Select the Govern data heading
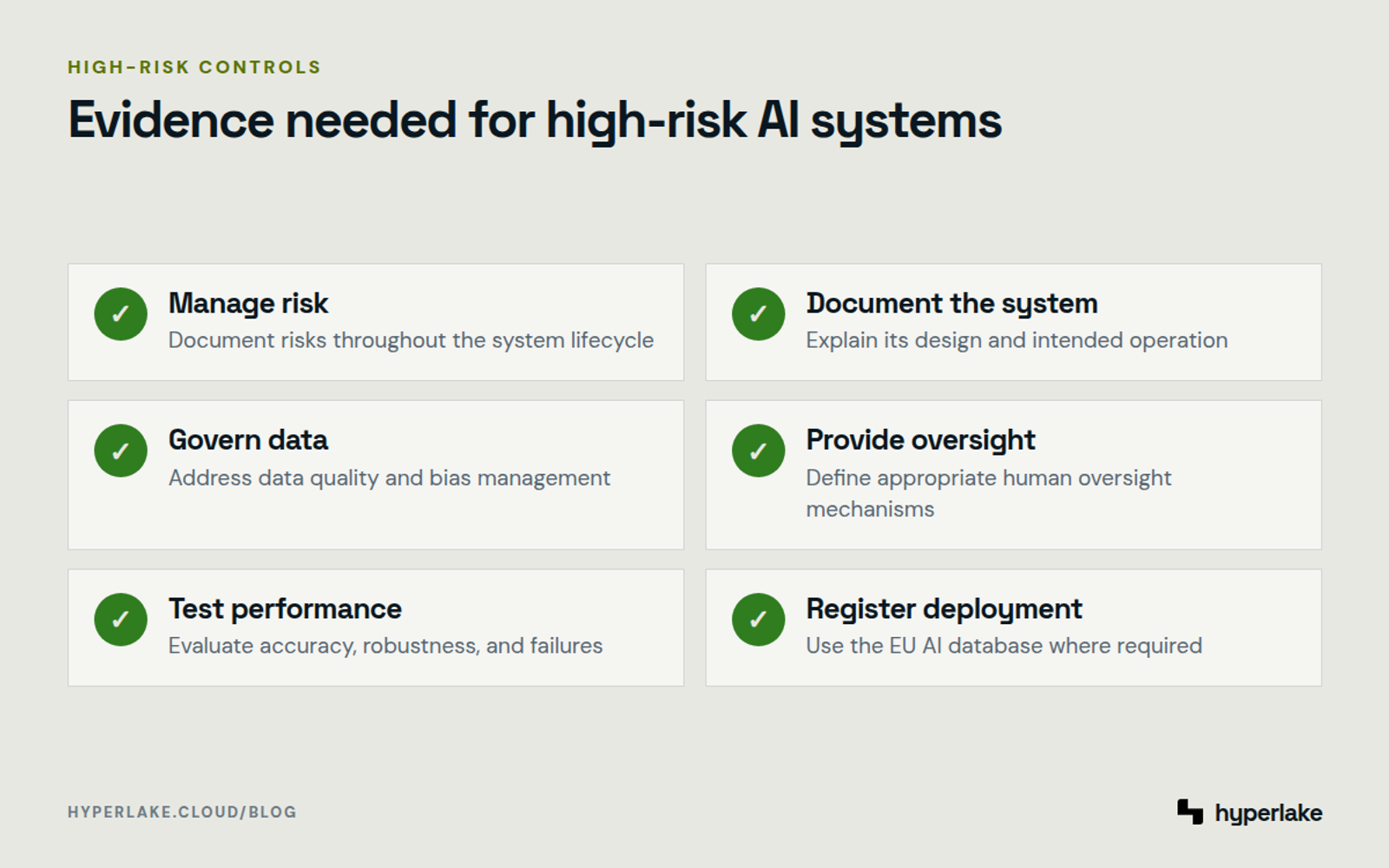The width and height of the screenshot is (1389, 868). pyautogui.click(x=248, y=440)
